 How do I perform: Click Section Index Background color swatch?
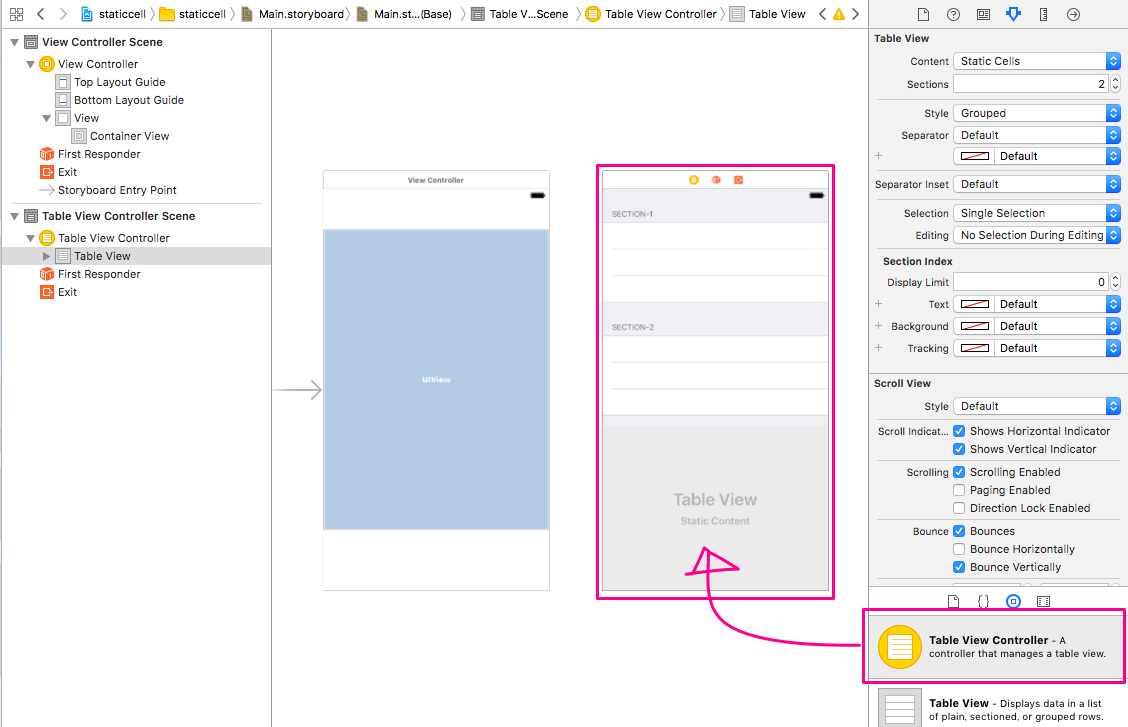(975, 326)
